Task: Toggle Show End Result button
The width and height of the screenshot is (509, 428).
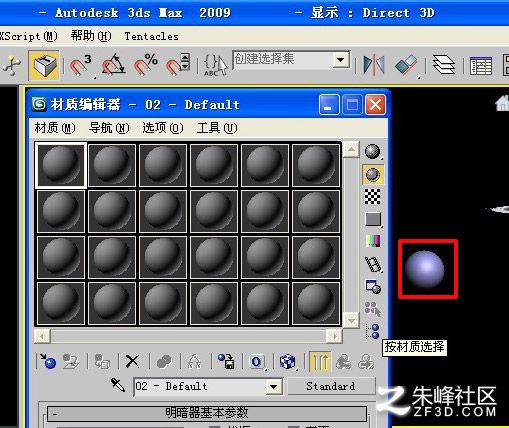Action: pyautogui.click(x=320, y=362)
